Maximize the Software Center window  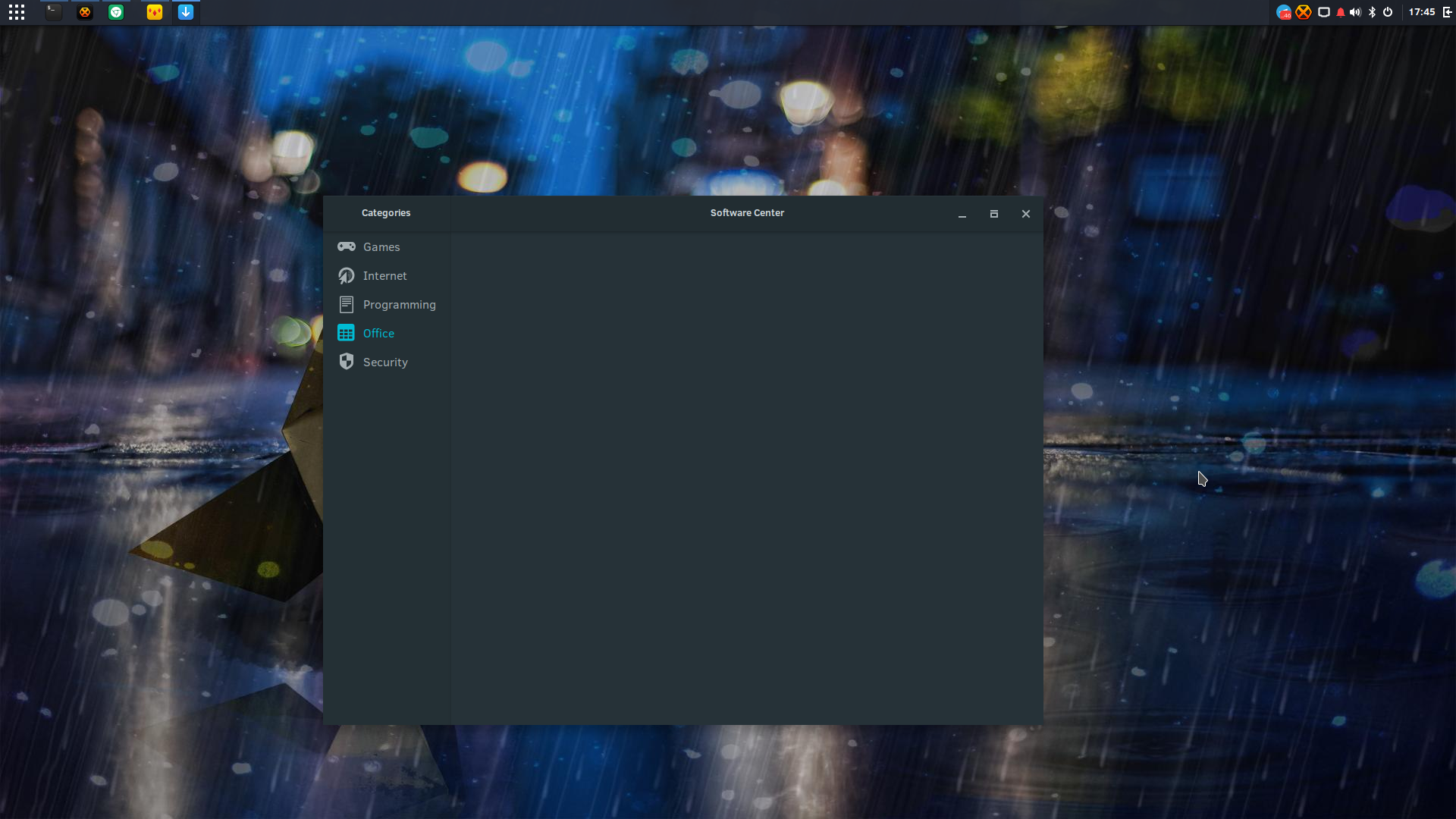994,215
